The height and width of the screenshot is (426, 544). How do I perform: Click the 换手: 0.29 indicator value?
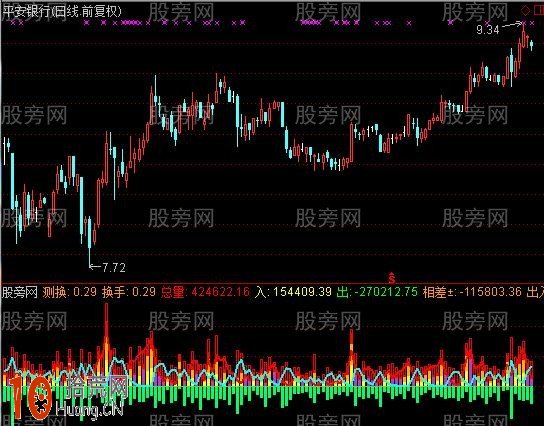click(x=129, y=292)
